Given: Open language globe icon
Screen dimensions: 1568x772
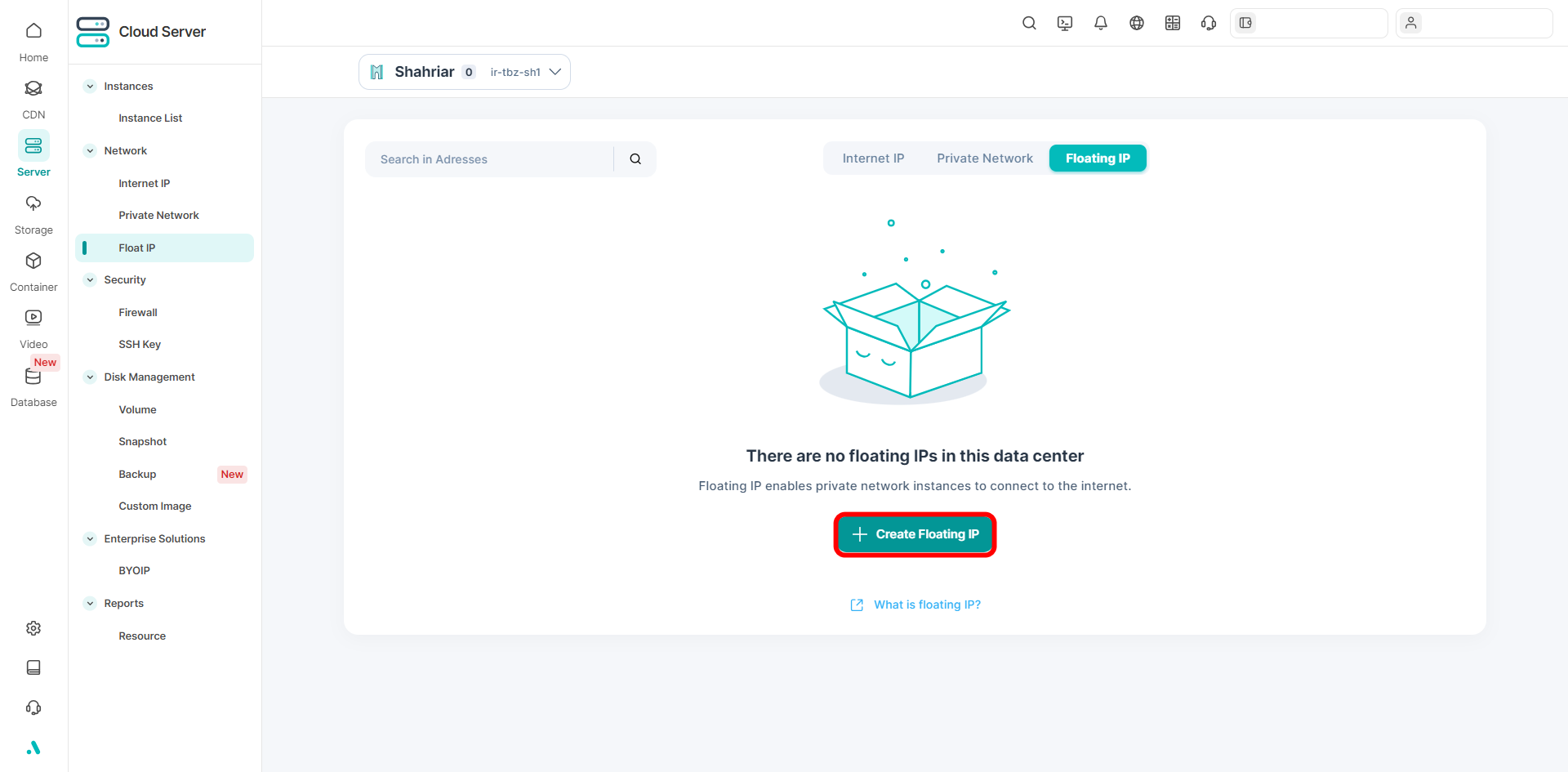Looking at the screenshot, I should tap(1137, 23).
